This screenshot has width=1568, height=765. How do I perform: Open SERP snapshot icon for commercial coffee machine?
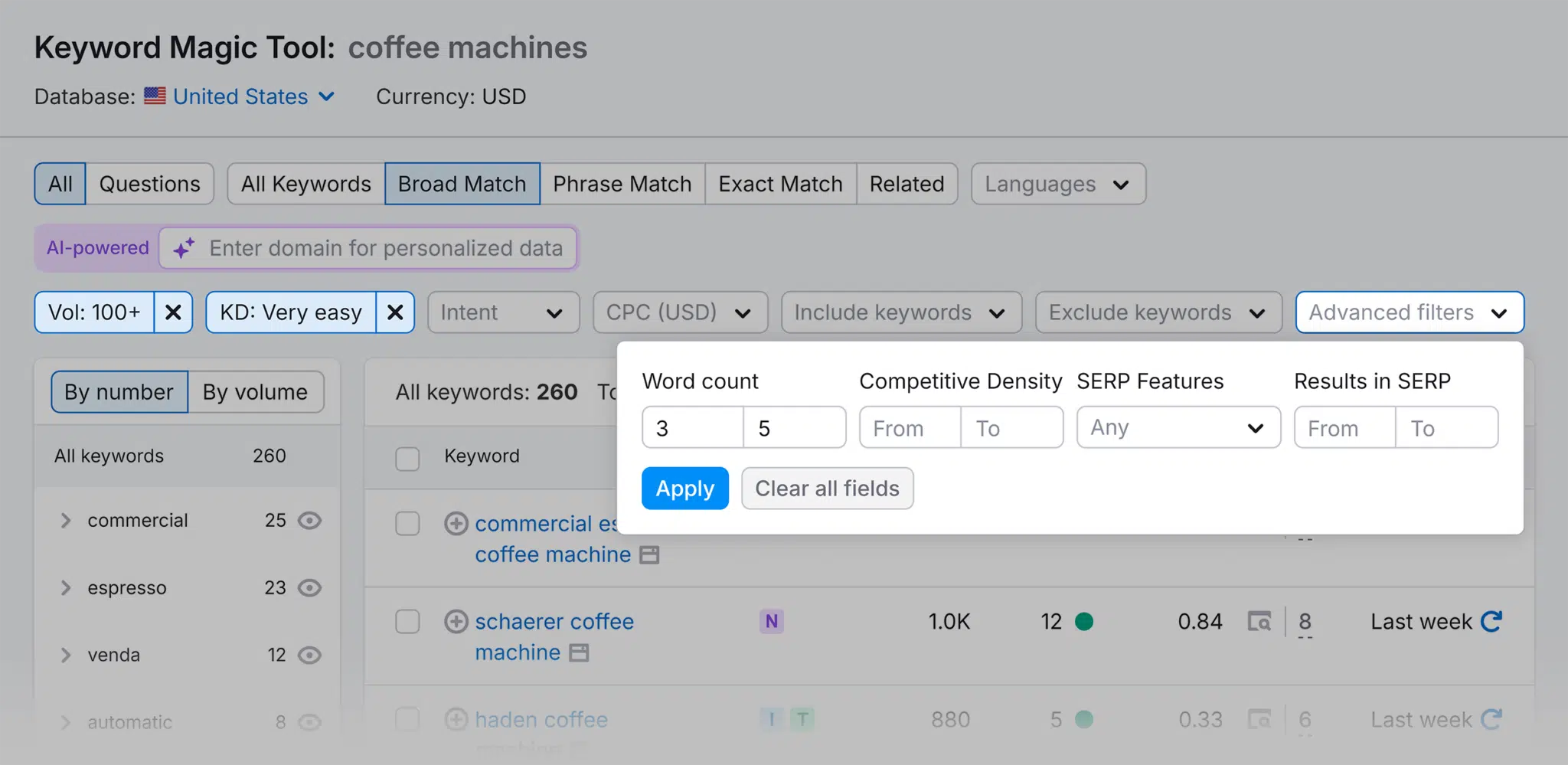(x=649, y=554)
